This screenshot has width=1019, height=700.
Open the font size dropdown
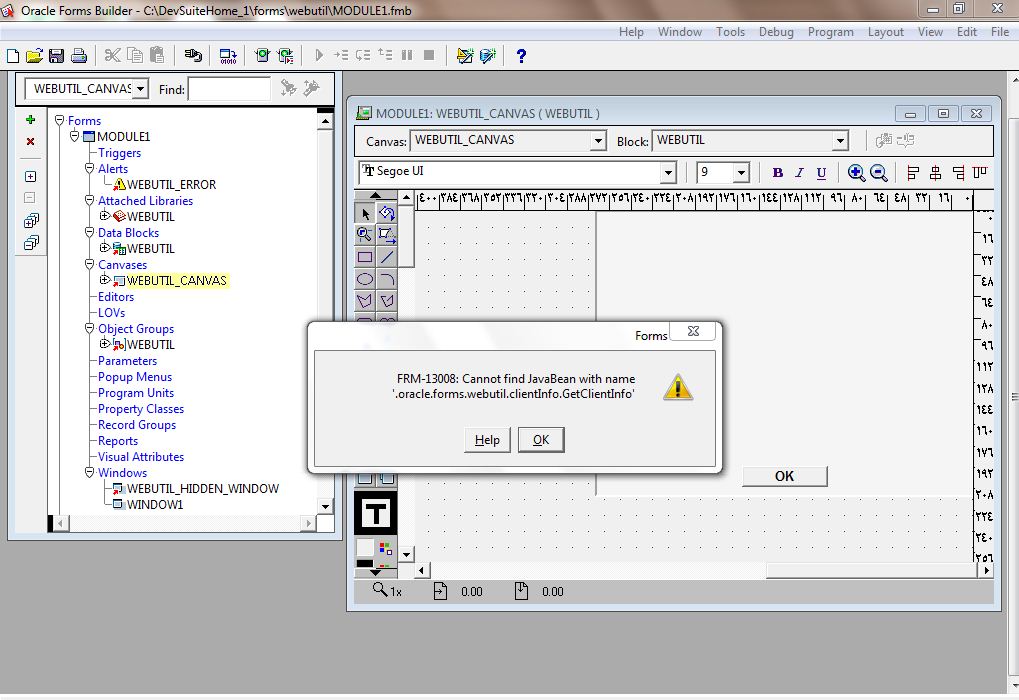click(x=741, y=173)
